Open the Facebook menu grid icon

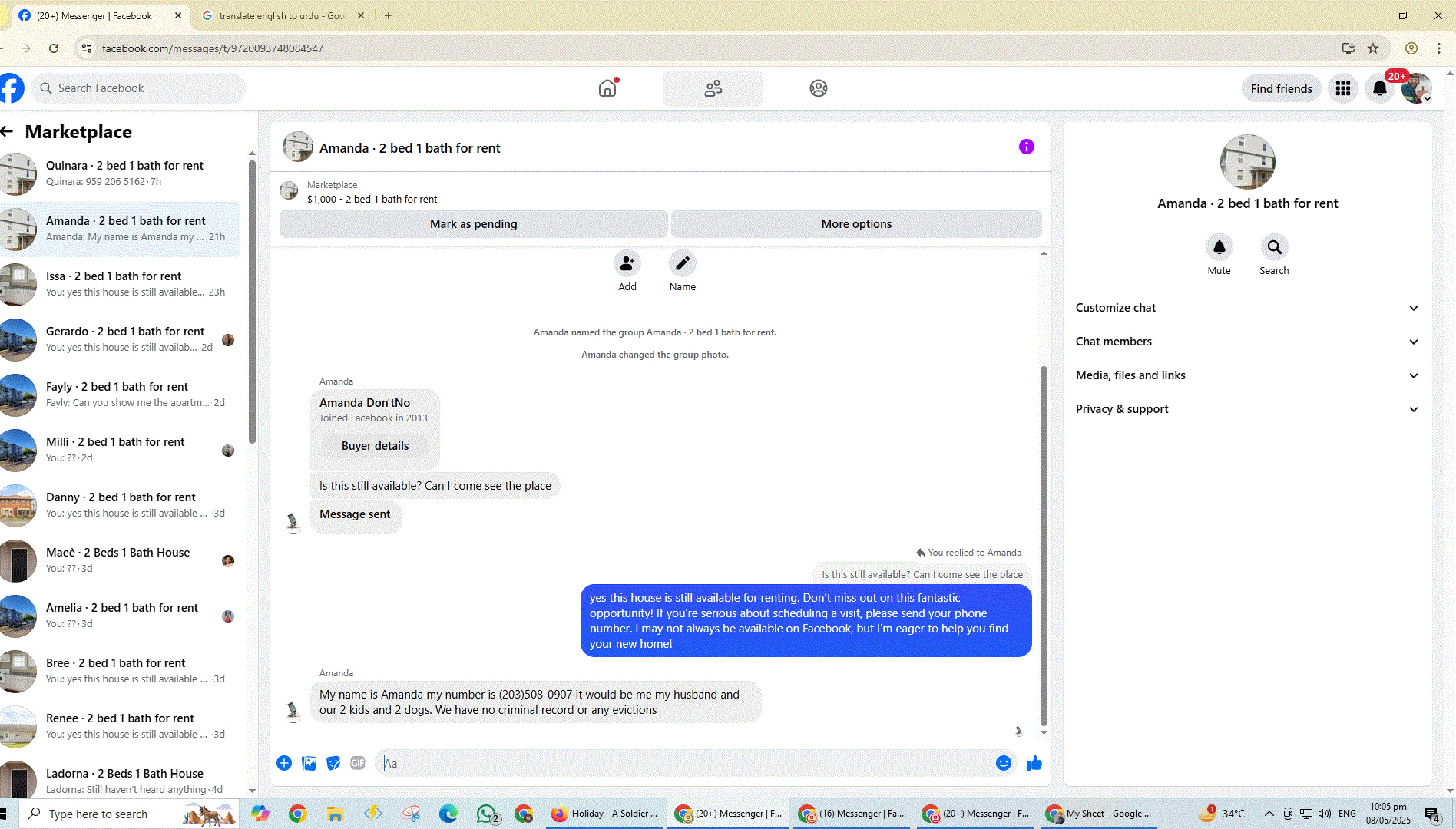pos(1343,88)
